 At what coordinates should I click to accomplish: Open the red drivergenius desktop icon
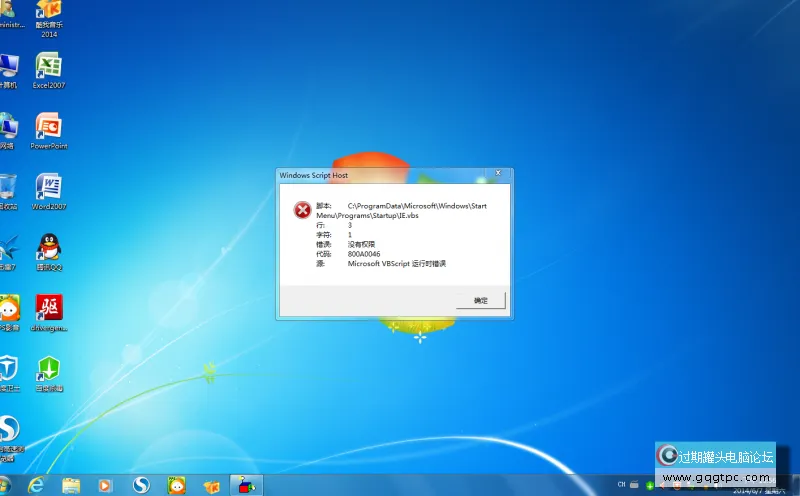[49, 308]
